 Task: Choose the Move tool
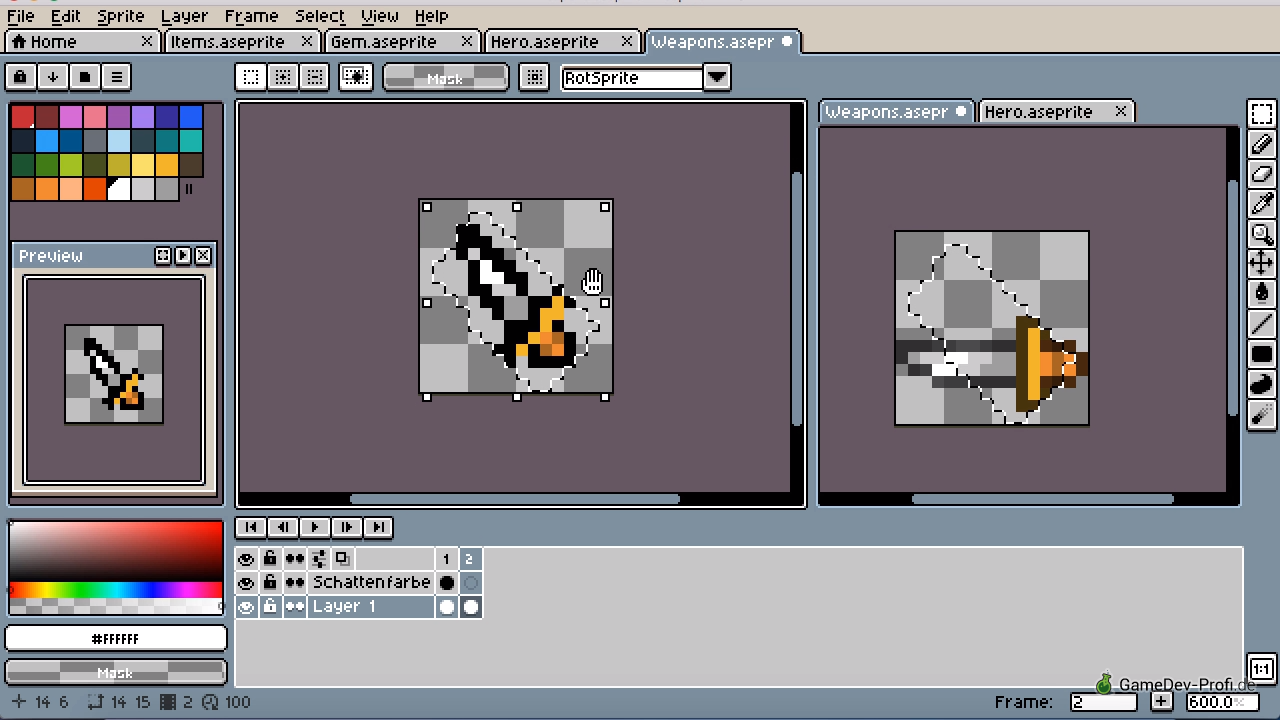1262,264
